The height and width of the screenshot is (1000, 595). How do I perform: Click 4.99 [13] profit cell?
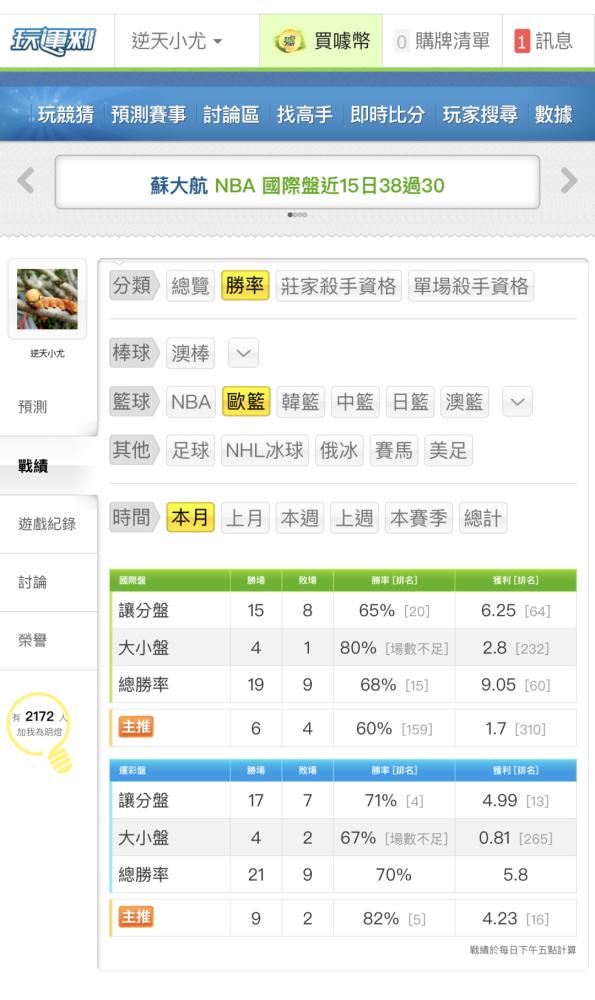515,800
